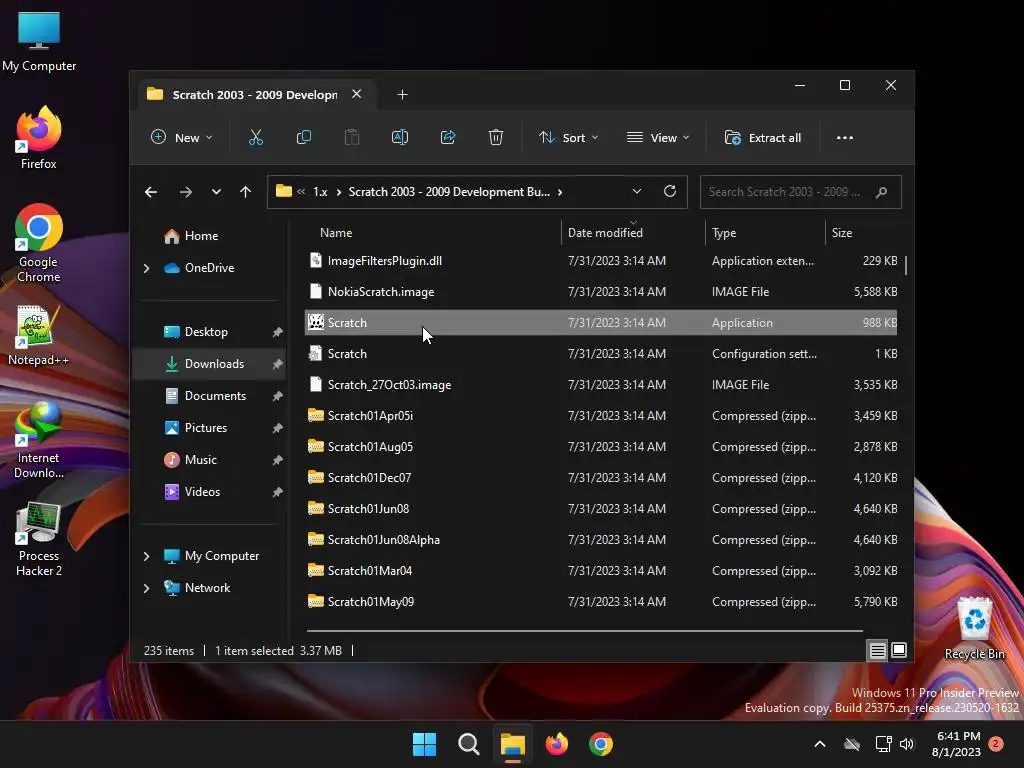Open the See more ellipsis menu

tap(845, 138)
